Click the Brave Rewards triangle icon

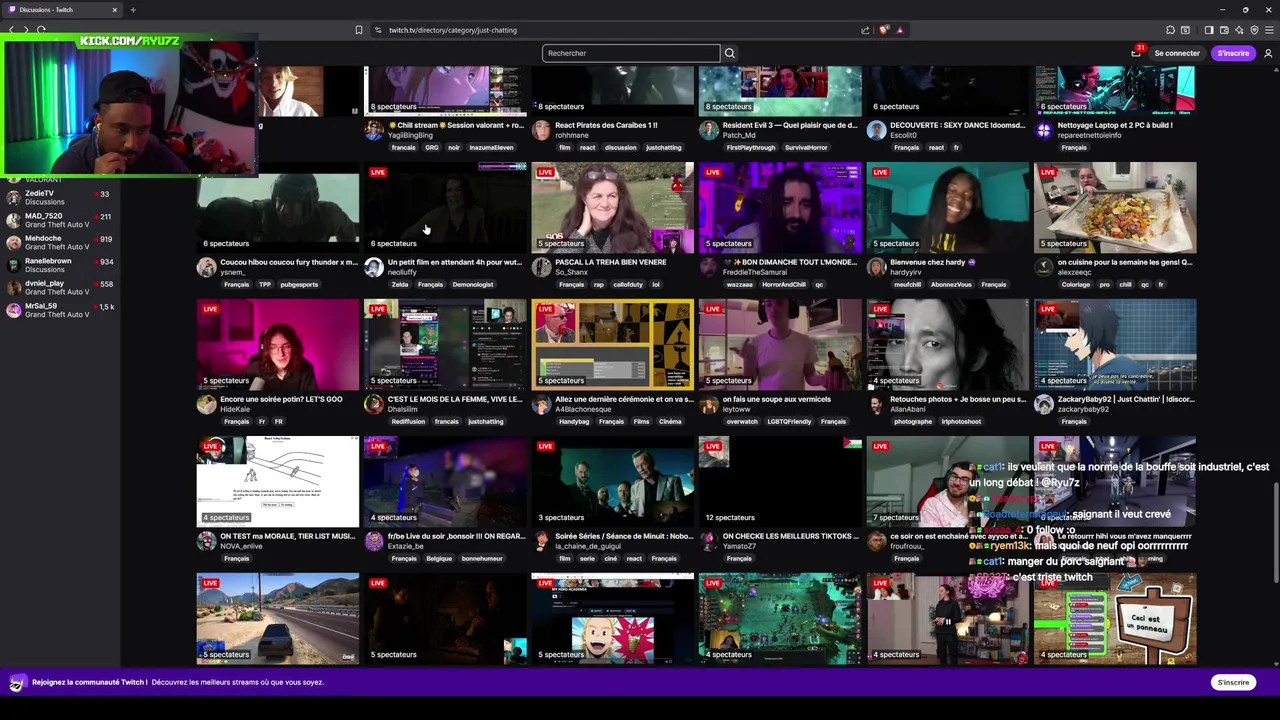tap(900, 30)
